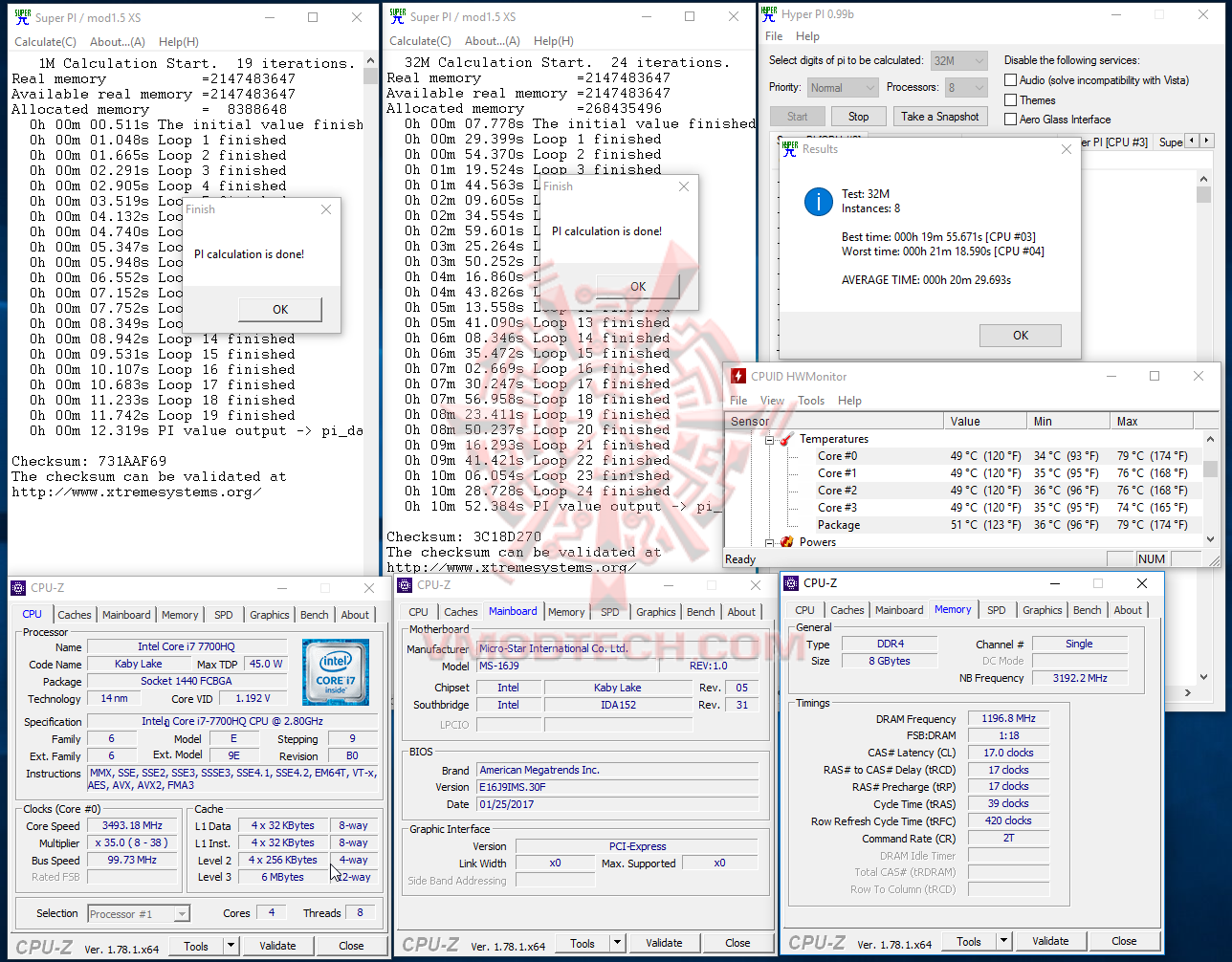Click the BIOS Version value E16J9IMS.30F
The width and height of the screenshot is (1232, 962).
[617, 788]
